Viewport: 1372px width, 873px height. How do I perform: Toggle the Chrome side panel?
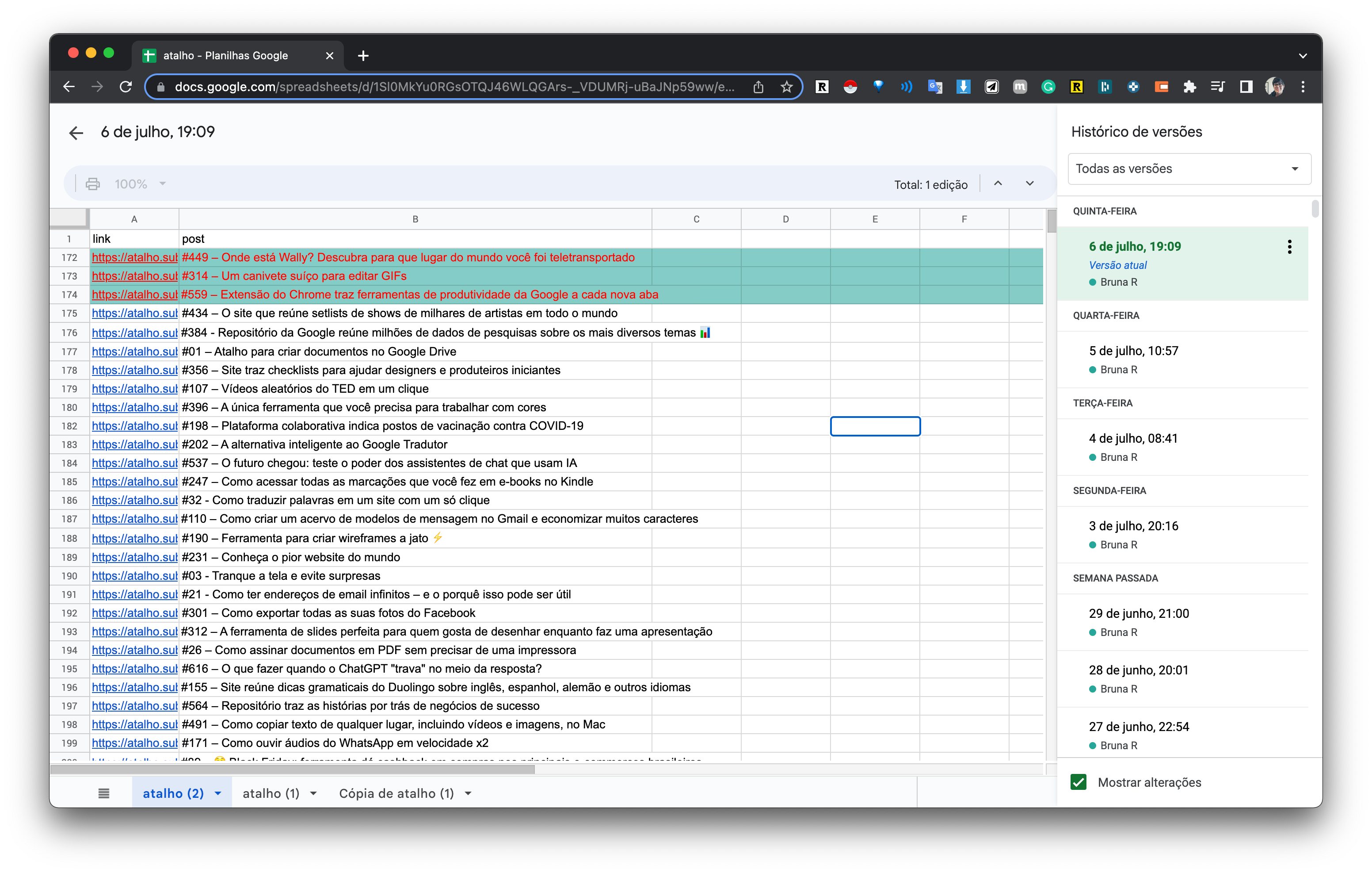click(1246, 87)
